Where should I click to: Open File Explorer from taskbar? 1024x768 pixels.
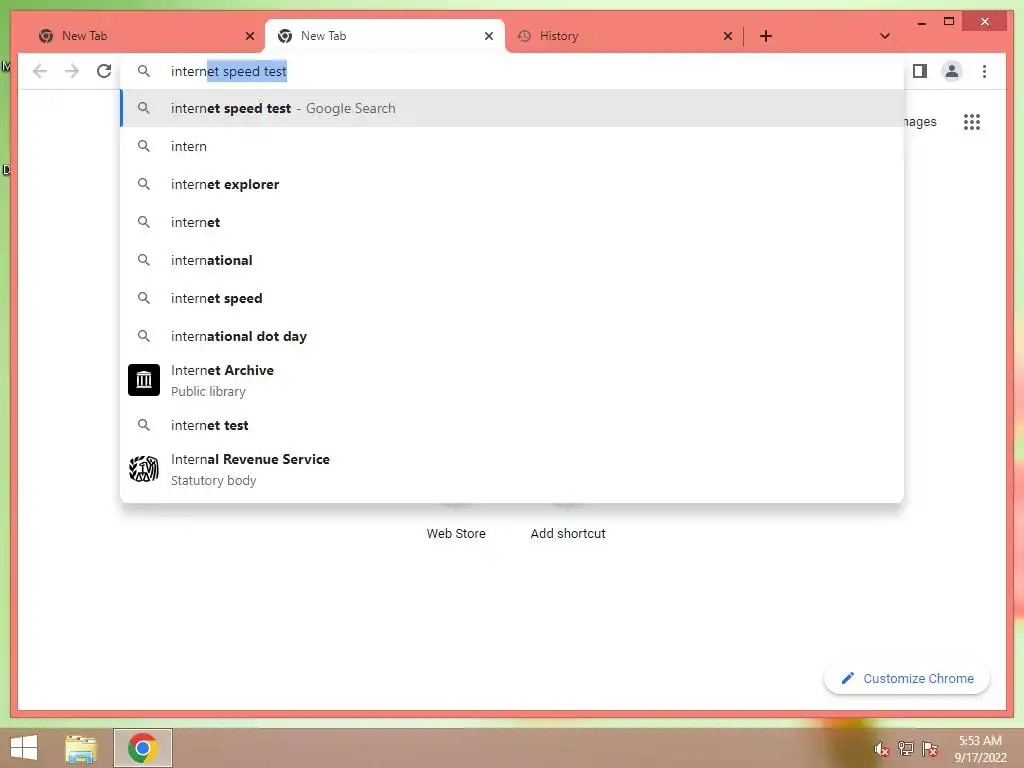tap(81, 748)
